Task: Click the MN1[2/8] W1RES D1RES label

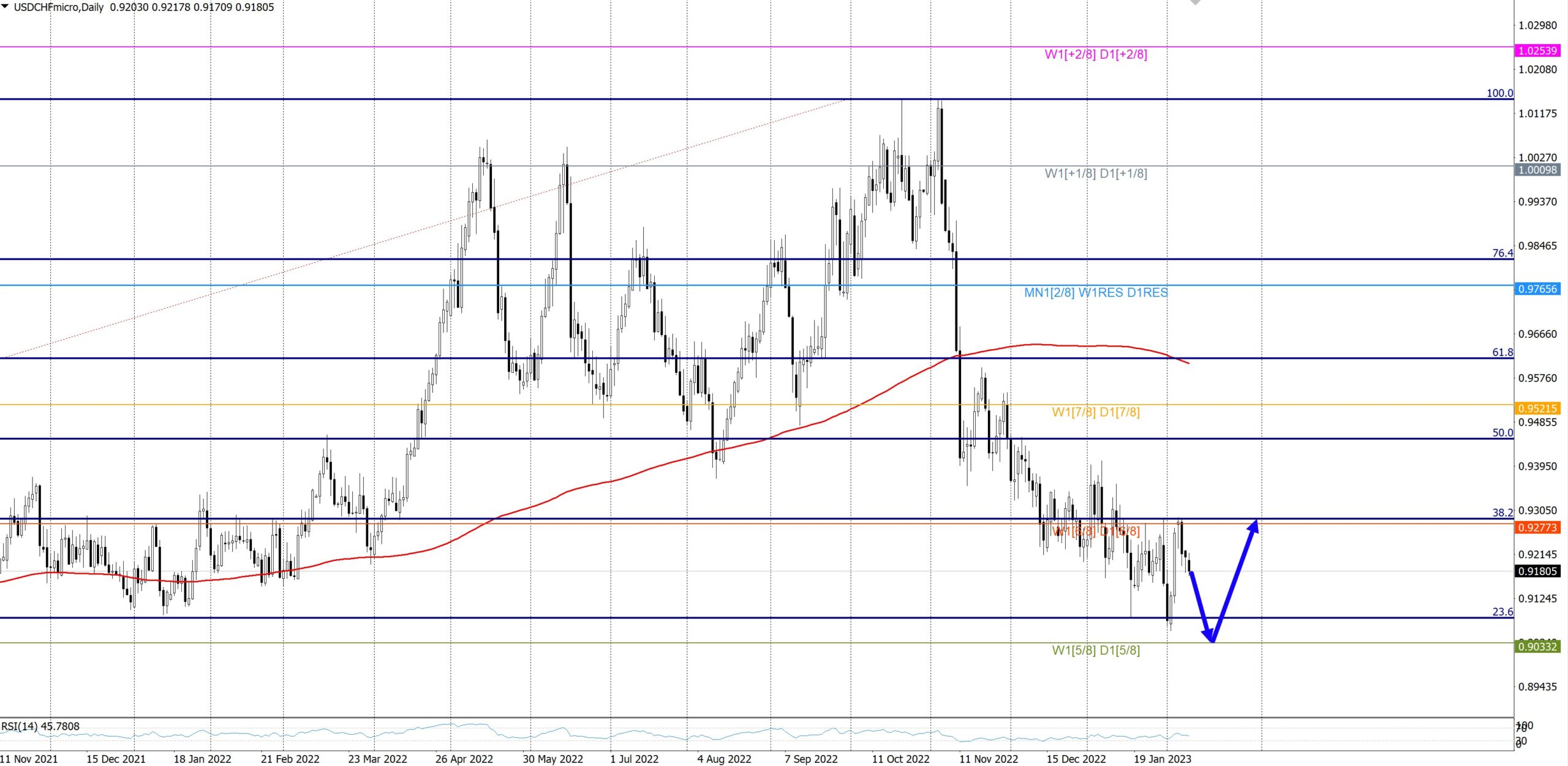Action: [x=1096, y=293]
